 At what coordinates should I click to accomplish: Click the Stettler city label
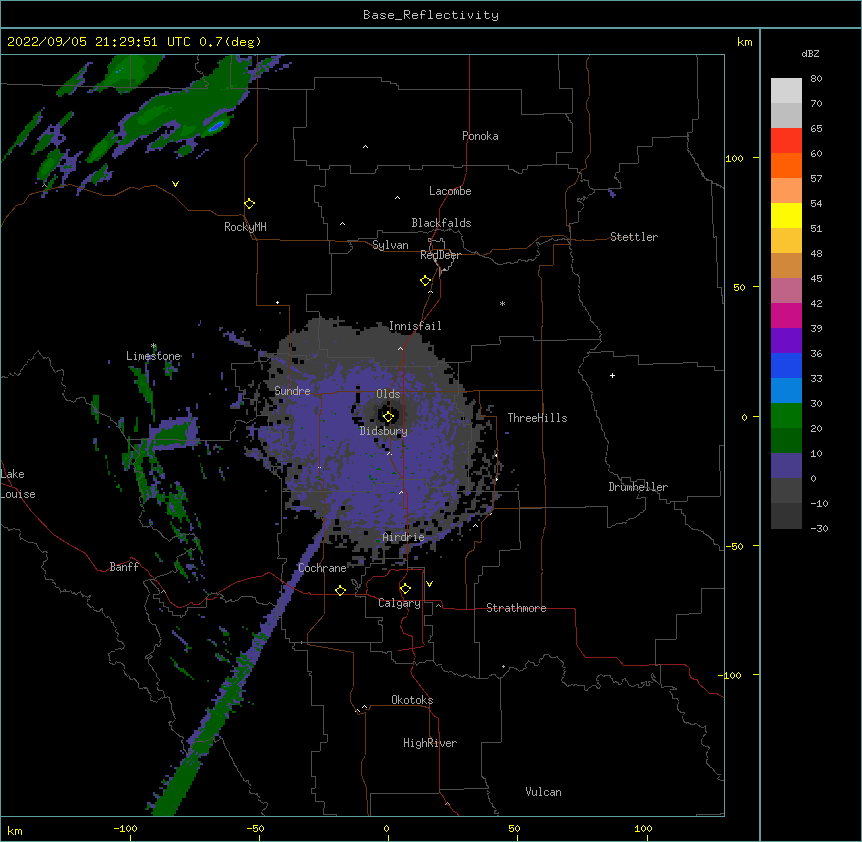tap(634, 237)
